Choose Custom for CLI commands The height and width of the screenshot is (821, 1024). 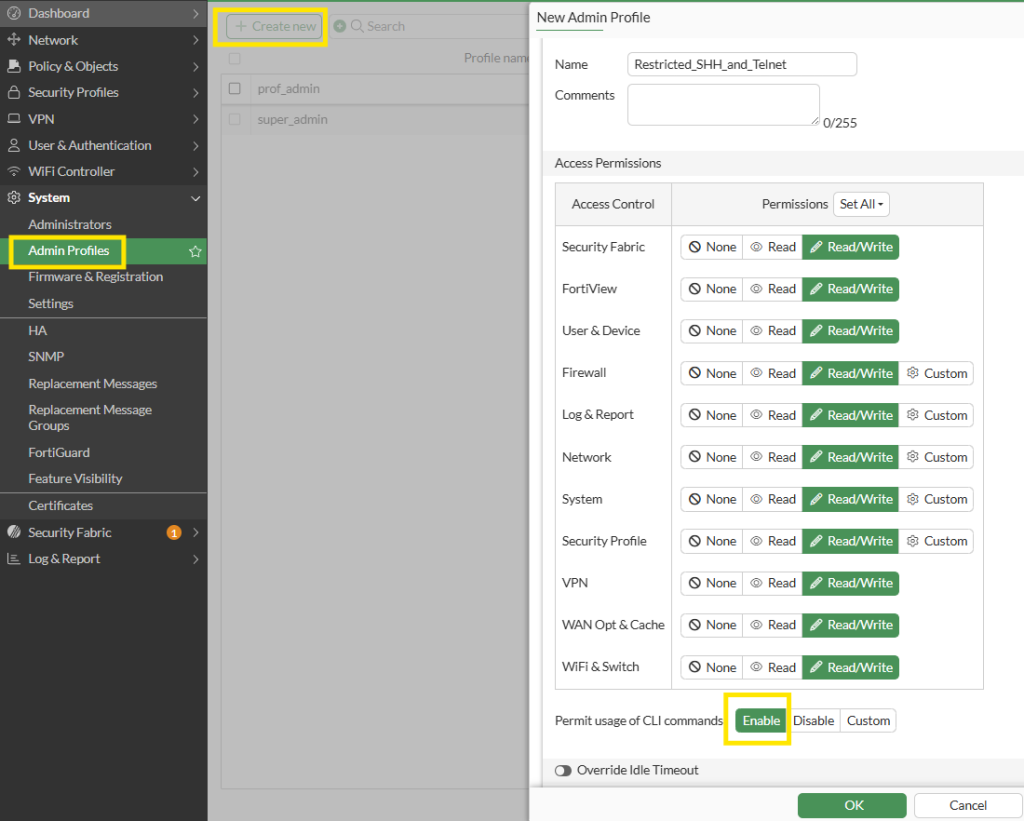coord(868,720)
